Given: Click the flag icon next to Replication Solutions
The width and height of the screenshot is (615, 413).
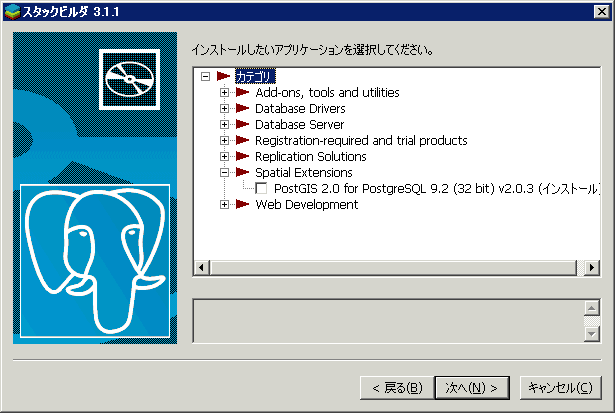Looking at the screenshot, I should click(242, 156).
